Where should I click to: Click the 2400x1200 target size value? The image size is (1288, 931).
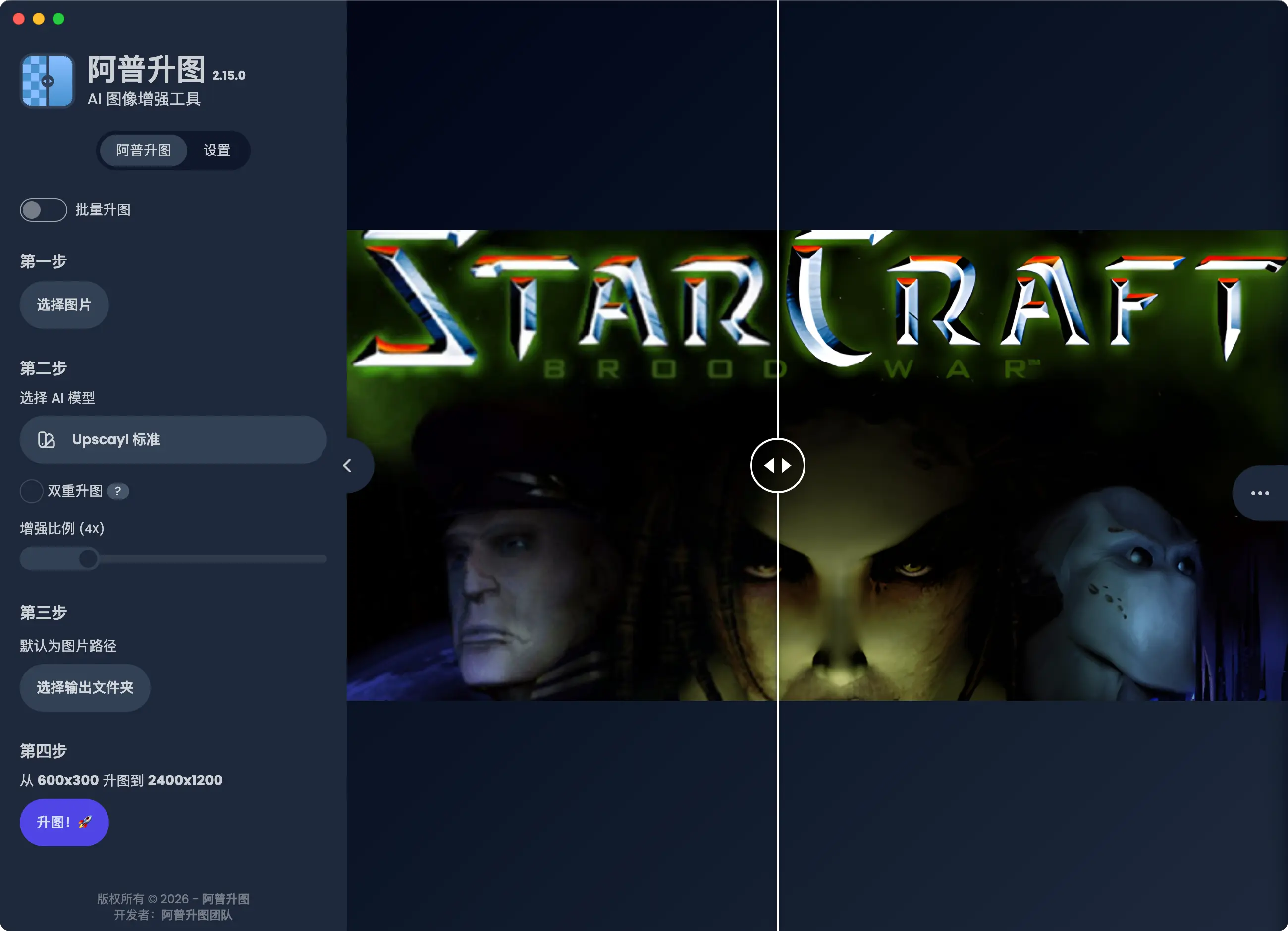coord(185,780)
